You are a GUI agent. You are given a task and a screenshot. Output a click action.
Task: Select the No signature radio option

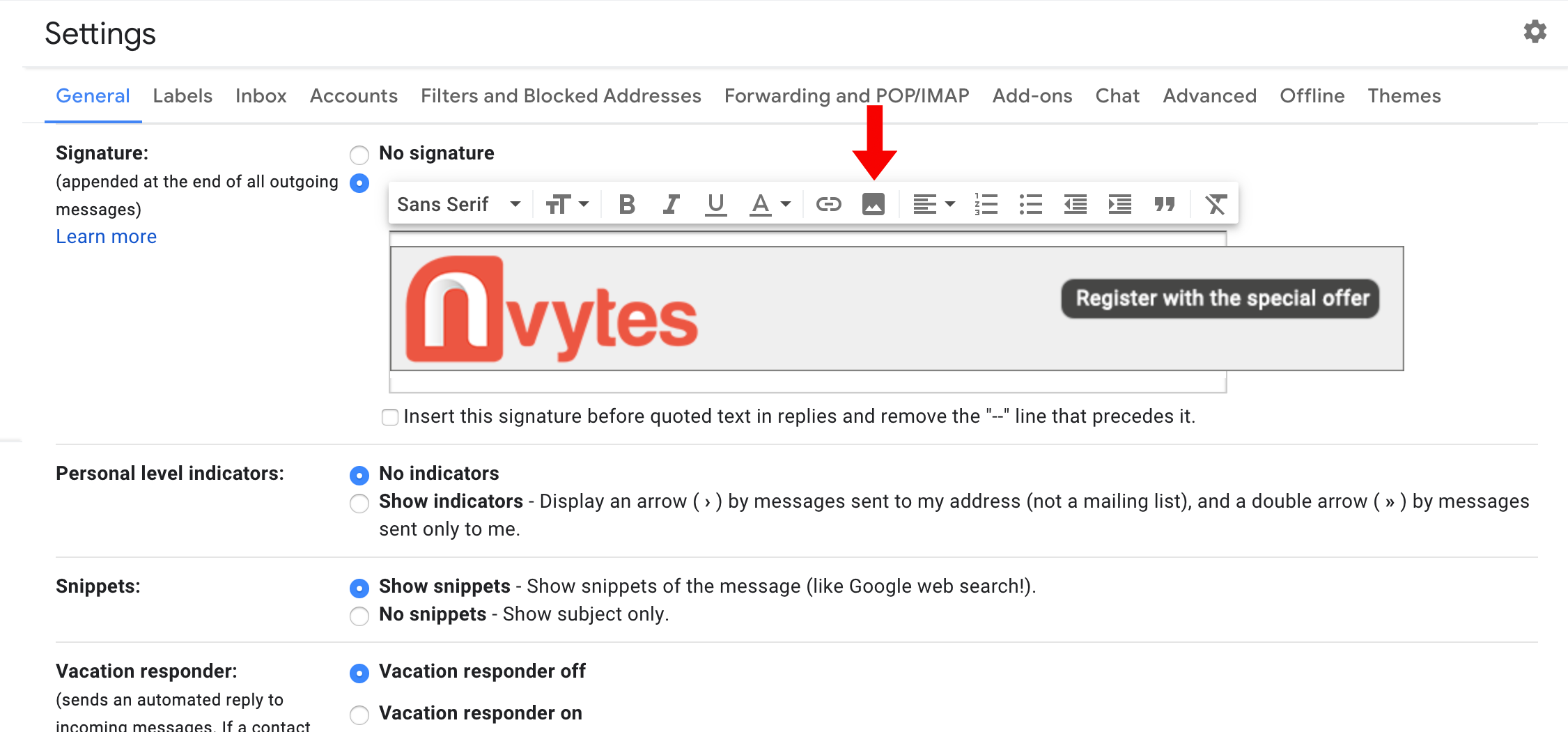[x=359, y=154]
